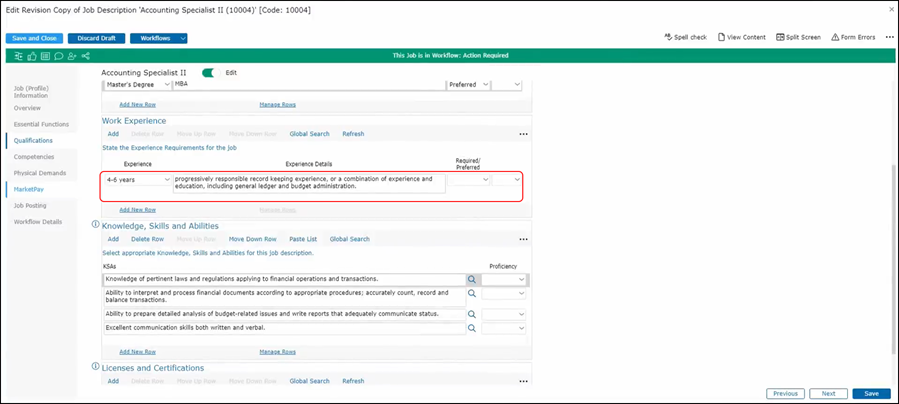Screen dimensions: 899x404
Task: Open the Workflows dropdown button
Action: 158,38
